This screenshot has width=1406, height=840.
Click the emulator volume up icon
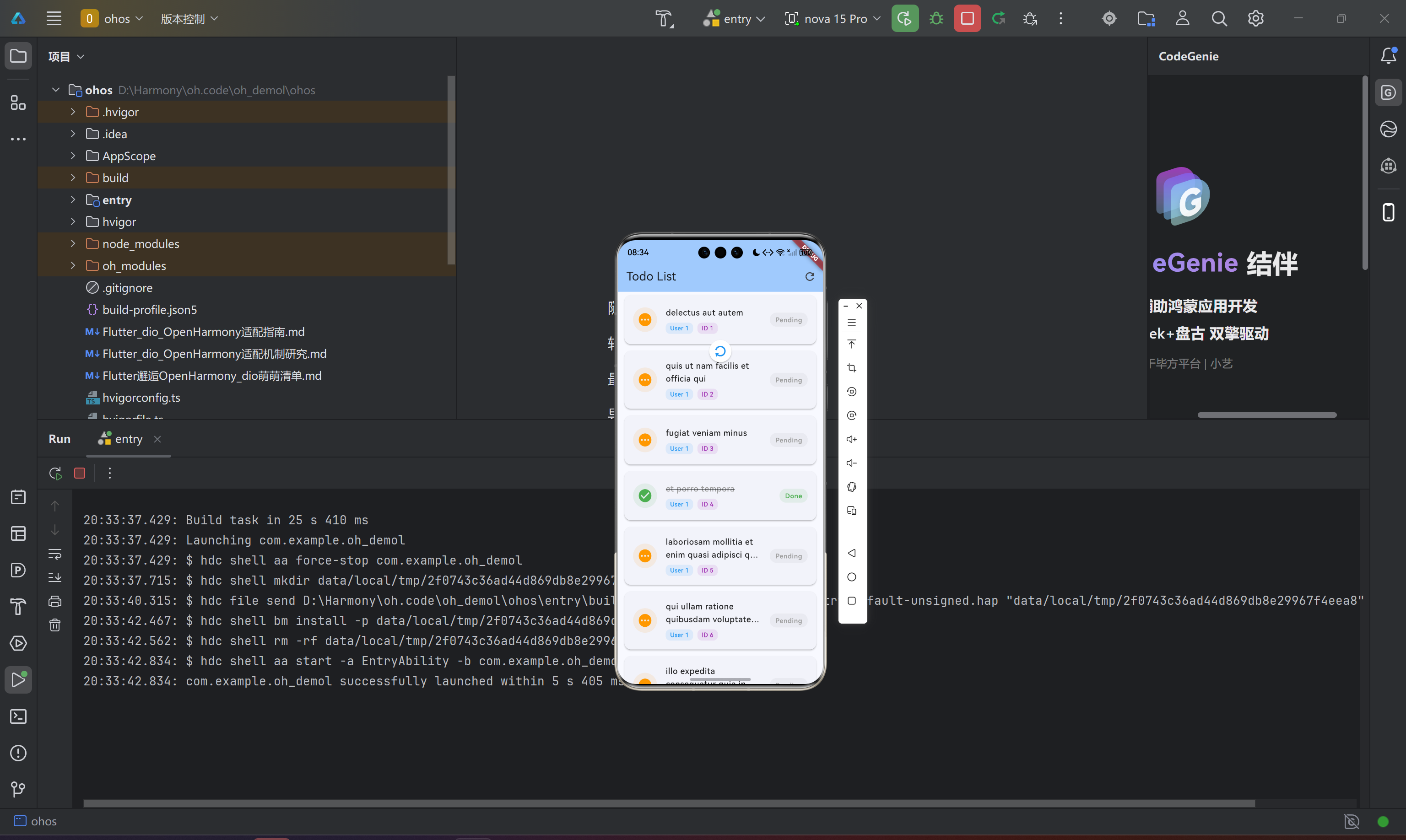[851, 439]
